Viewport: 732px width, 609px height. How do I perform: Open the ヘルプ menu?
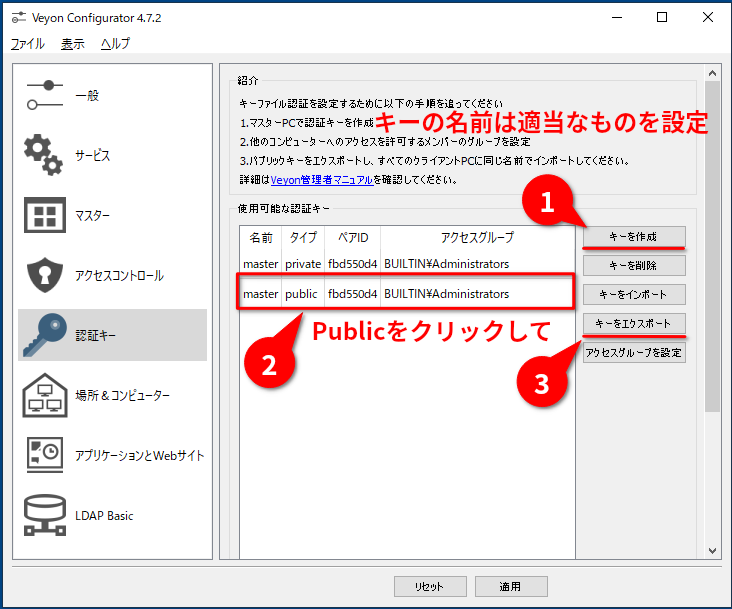pyautogui.click(x=115, y=44)
